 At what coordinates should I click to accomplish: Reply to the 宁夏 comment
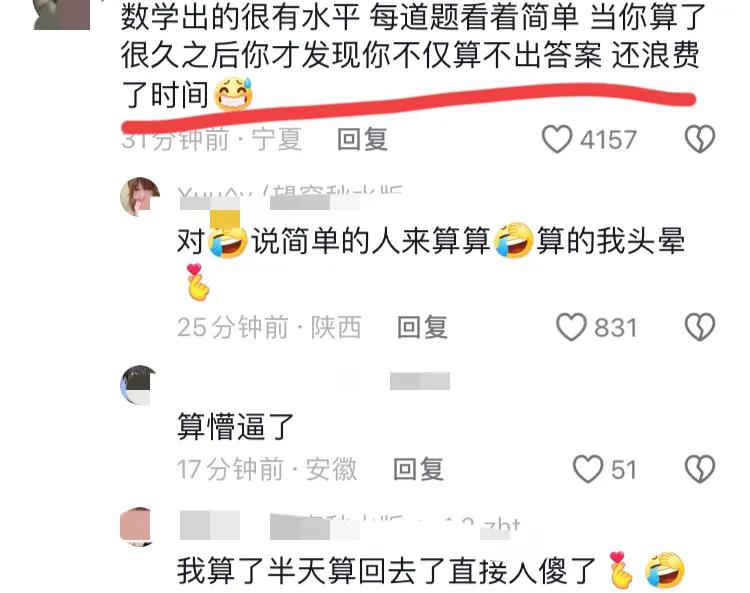coord(362,139)
